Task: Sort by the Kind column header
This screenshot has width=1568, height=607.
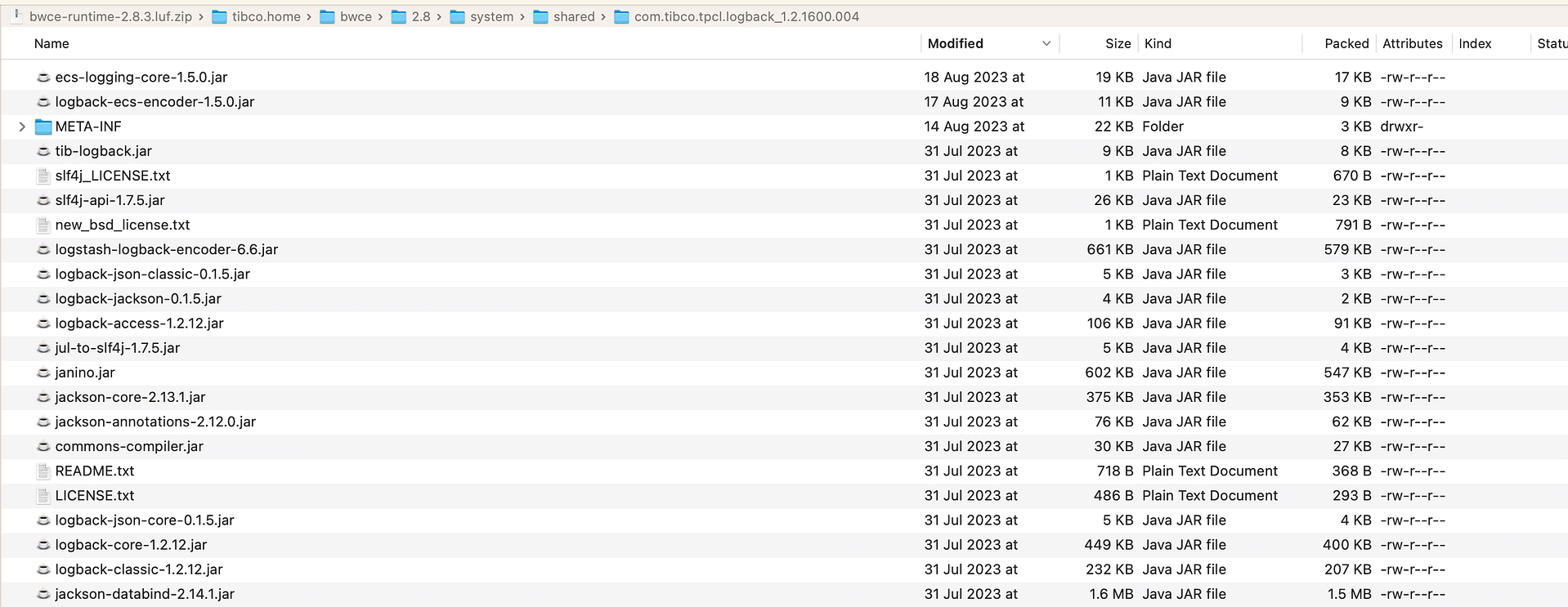Action: (1158, 44)
